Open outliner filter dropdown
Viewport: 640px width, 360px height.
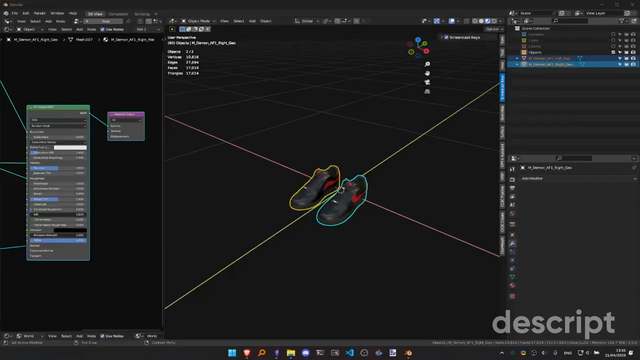coord(623,21)
